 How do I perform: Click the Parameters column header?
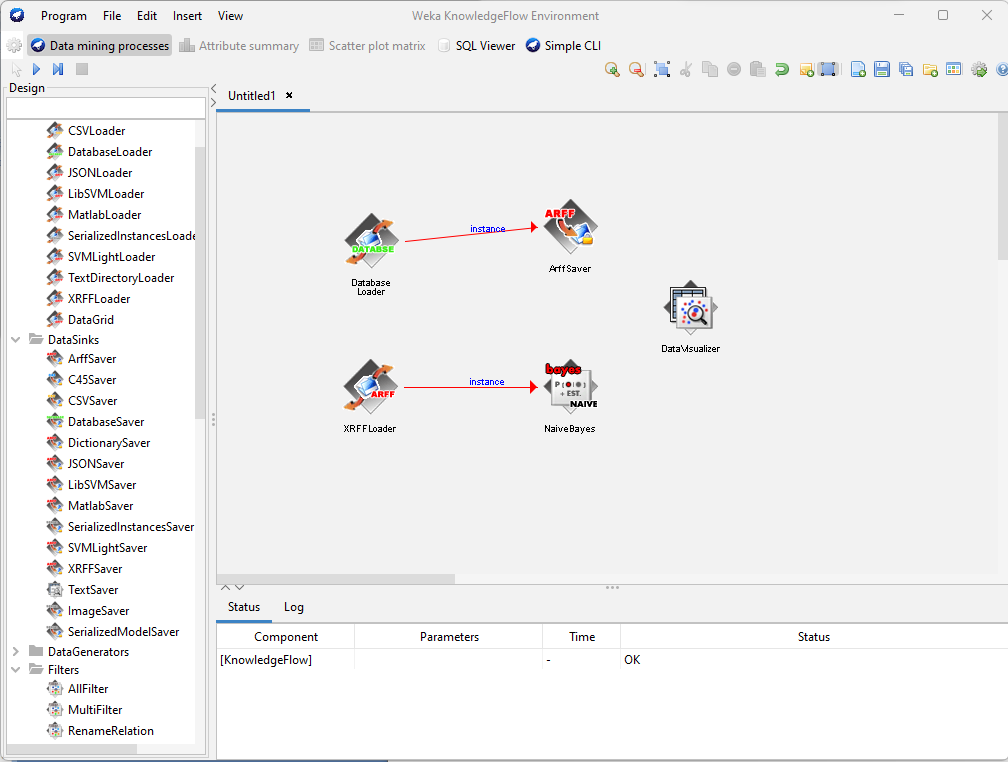[449, 637]
